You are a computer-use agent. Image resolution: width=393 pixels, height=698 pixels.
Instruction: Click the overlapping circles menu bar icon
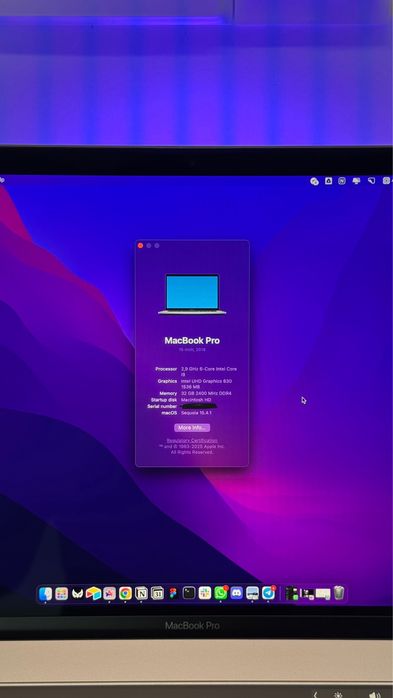point(314,181)
